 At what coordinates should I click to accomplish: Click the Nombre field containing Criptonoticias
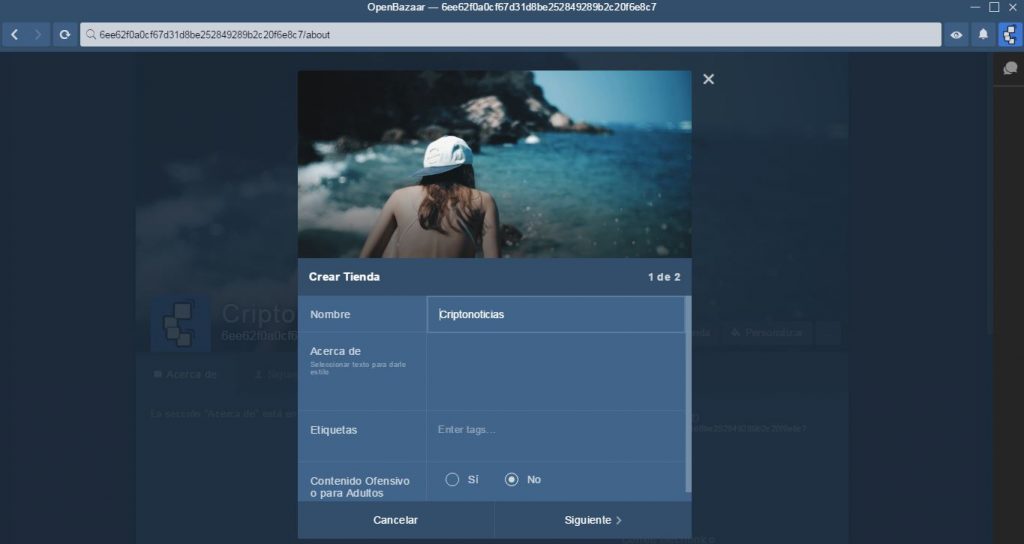[556, 314]
